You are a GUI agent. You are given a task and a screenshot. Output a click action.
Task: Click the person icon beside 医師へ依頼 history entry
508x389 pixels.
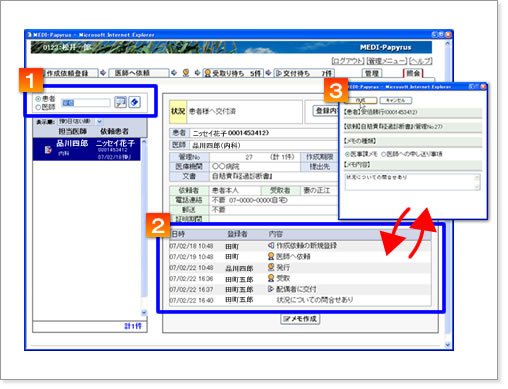[x=271, y=256]
